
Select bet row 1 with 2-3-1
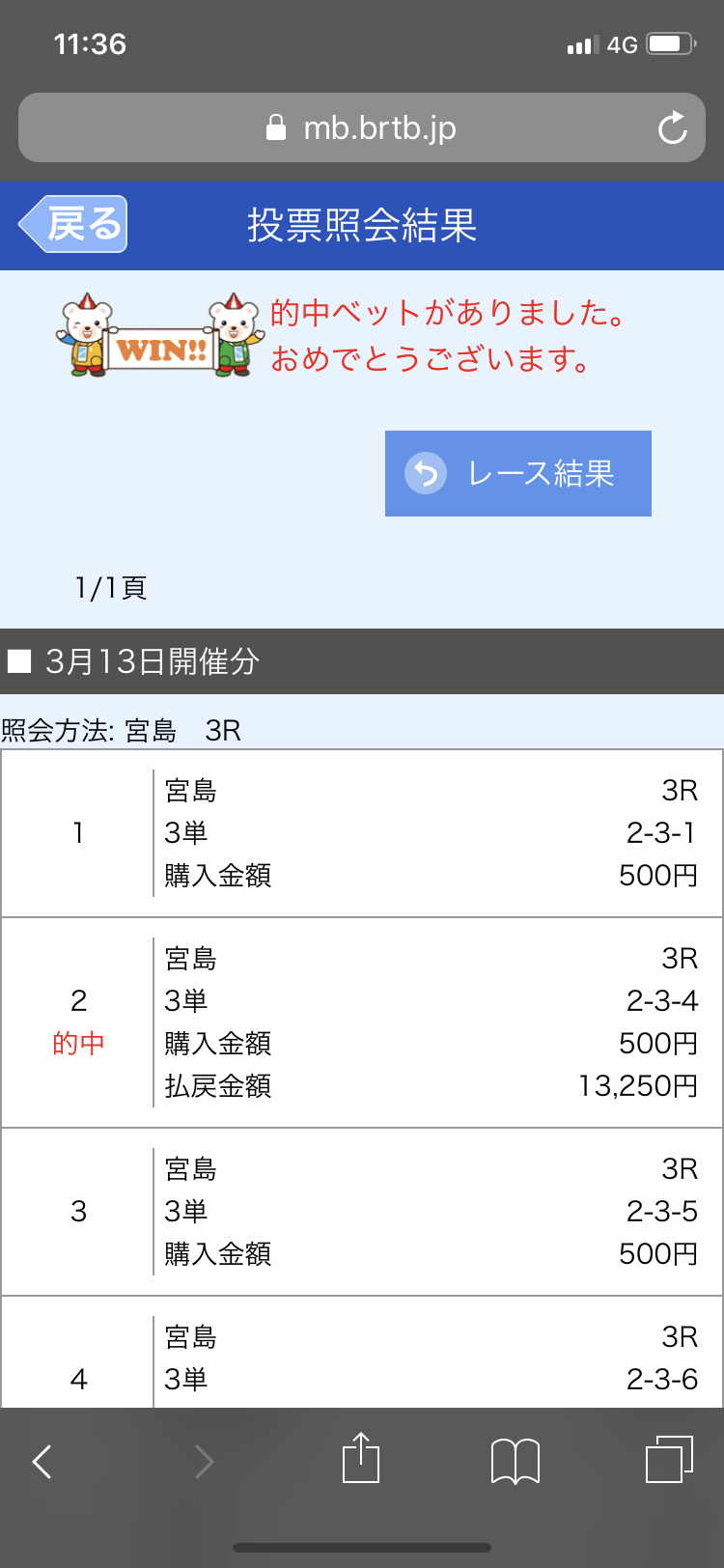point(362,833)
